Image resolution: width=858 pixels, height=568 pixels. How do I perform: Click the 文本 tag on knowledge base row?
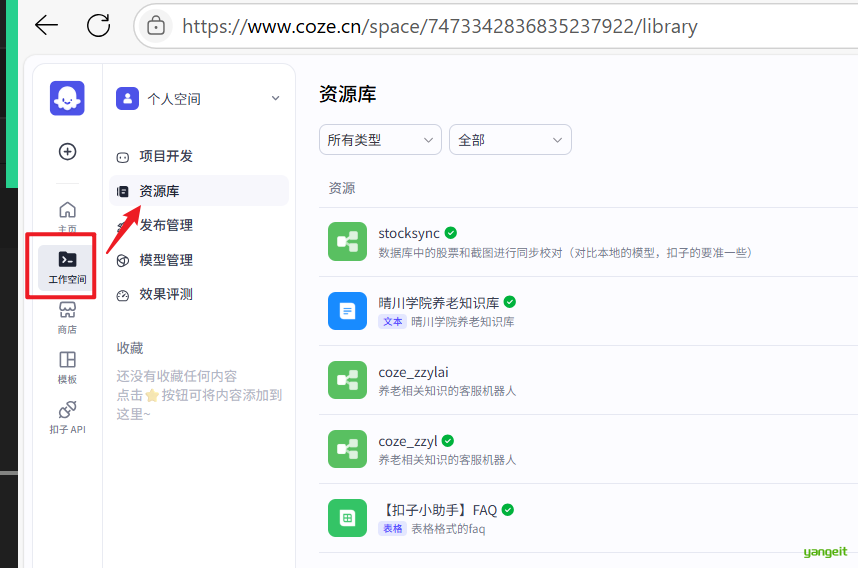pos(392,322)
